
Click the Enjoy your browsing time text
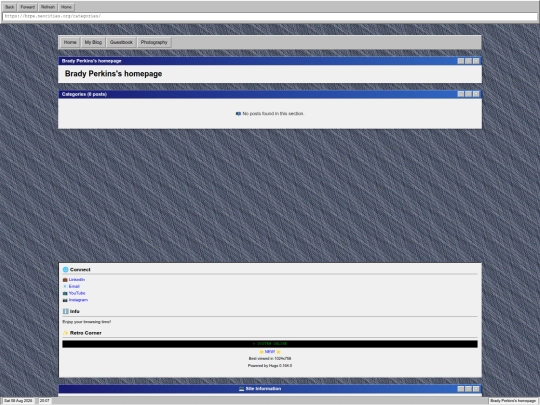click(x=87, y=322)
